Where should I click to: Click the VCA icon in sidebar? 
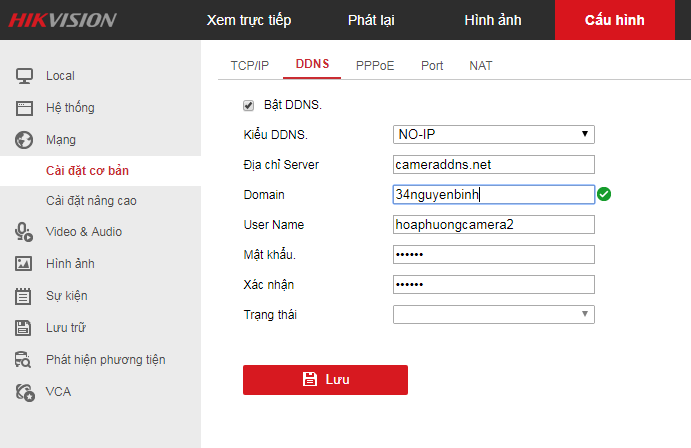25,392
